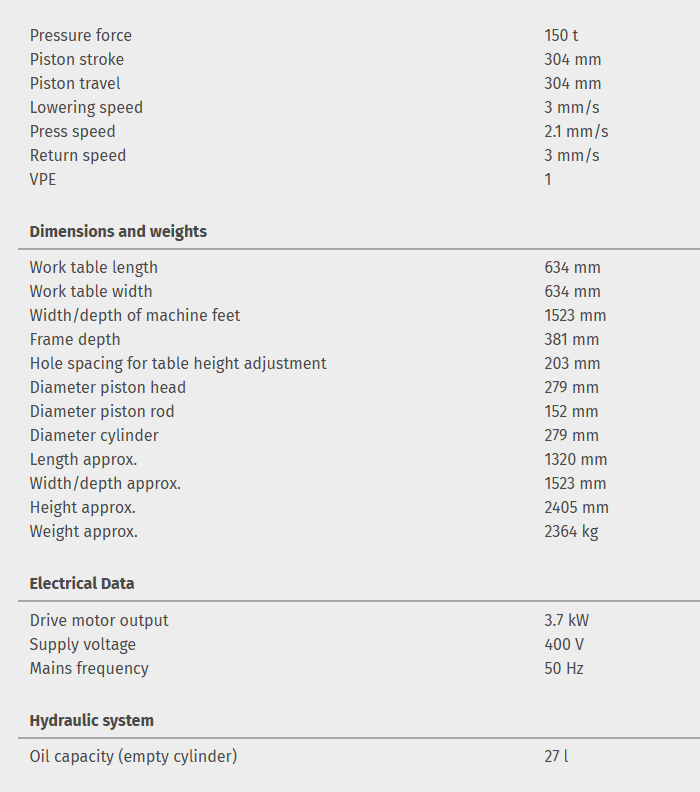Click the 3.7 kW motor output value

coord(566,620)
